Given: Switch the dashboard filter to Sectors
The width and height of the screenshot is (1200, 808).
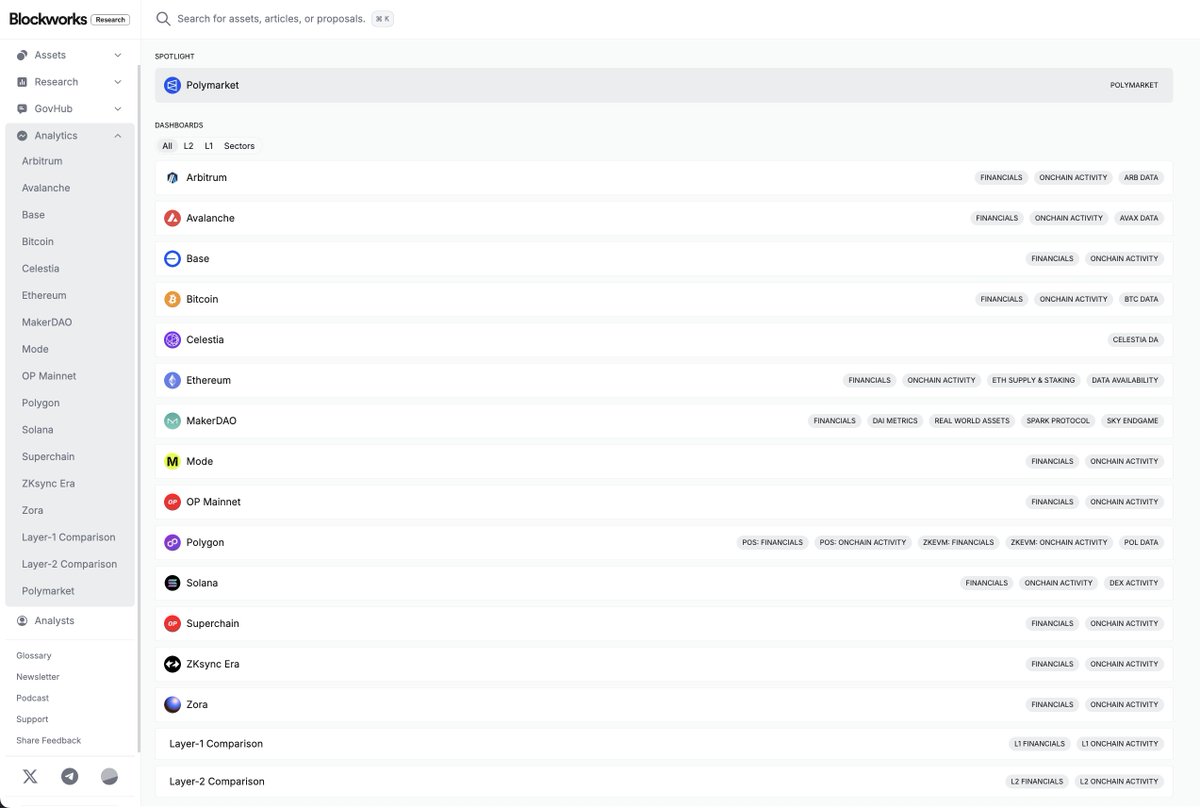Looking at the screenshot, I should (x=239, y=145).
